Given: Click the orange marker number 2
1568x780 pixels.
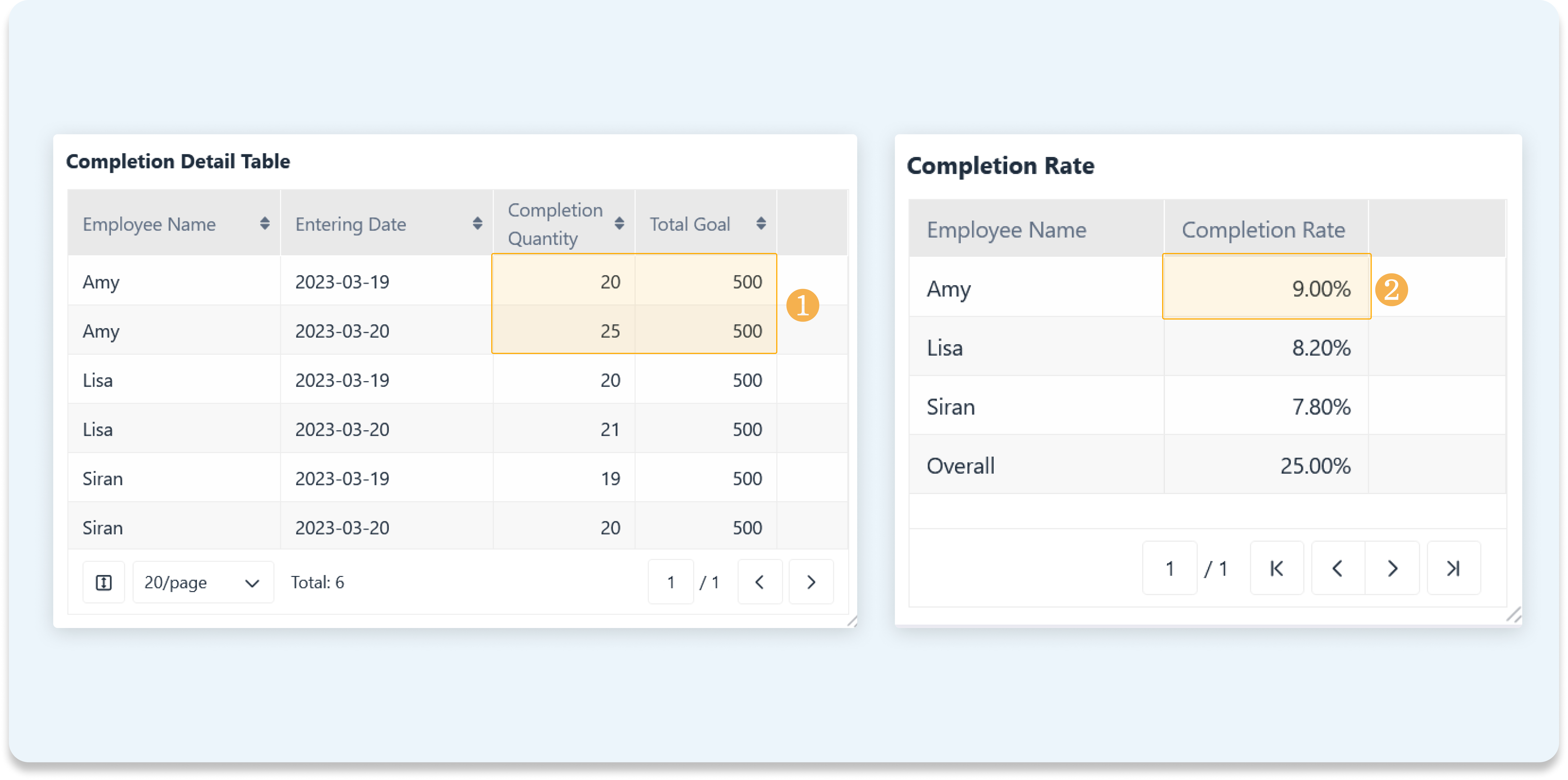Looking at the screenshot, I should pos(1391,289).
